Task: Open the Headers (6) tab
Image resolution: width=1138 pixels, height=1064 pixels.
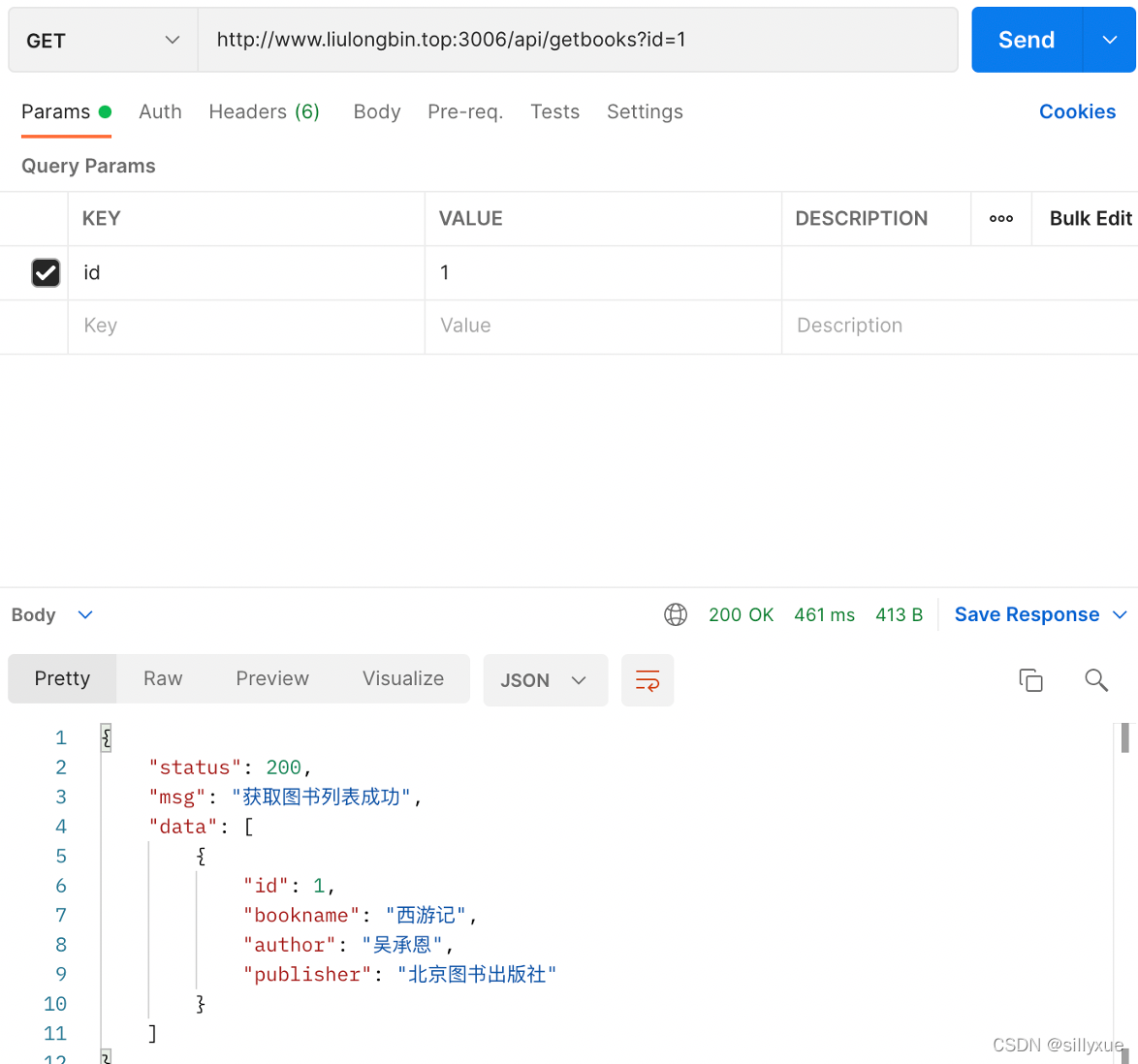Action: pos(265,111)
